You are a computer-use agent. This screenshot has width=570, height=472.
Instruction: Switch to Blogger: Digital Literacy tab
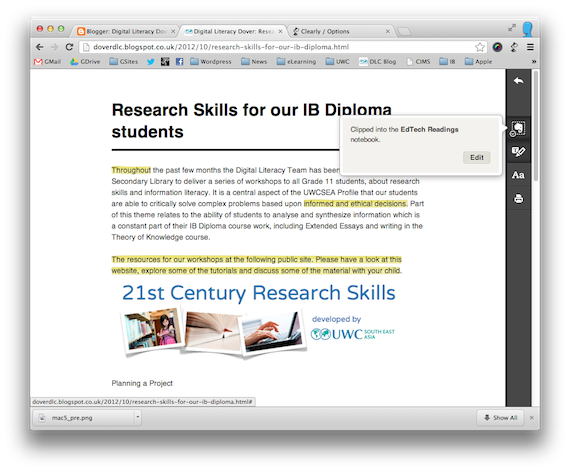123,32
